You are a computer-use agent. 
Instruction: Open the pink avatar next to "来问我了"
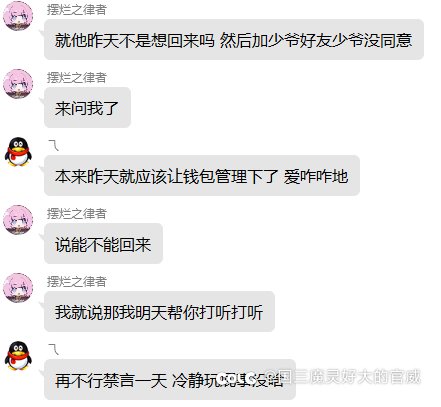click(x=18, y=84)
